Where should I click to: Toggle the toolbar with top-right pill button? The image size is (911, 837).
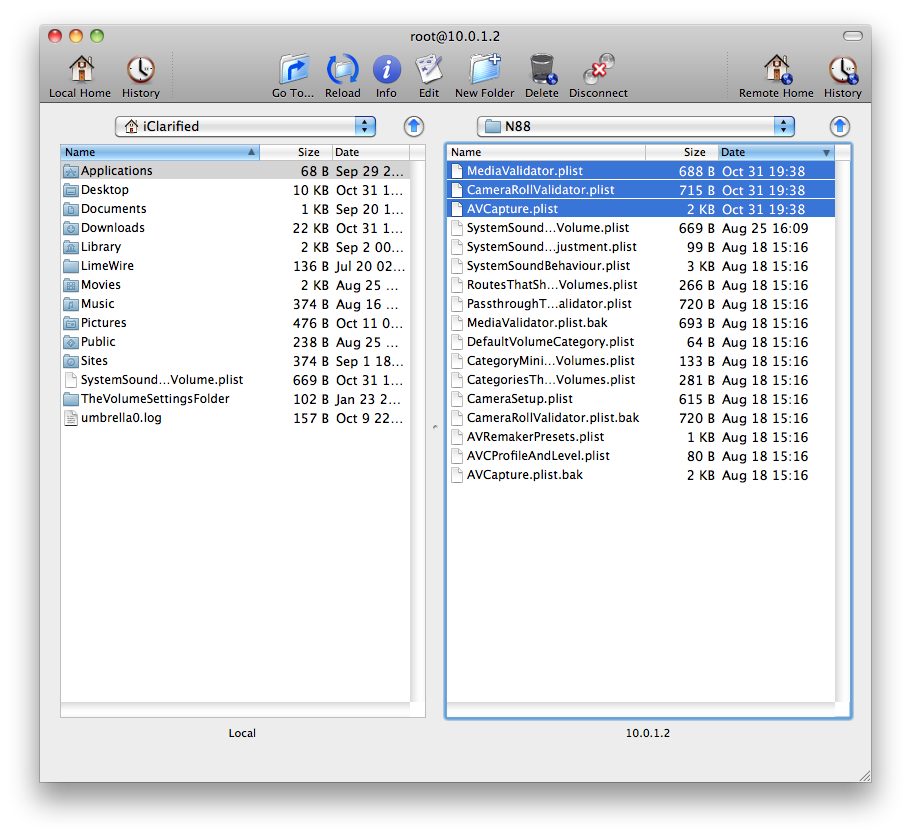[852, 36]
